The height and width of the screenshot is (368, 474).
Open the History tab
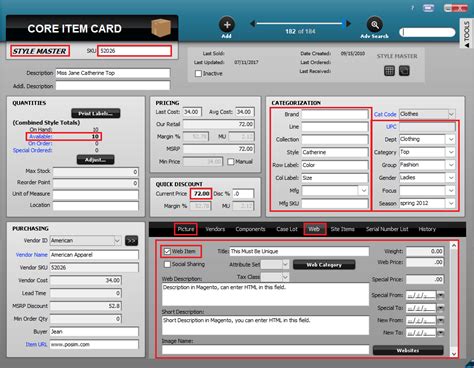(x=427, y=229)
